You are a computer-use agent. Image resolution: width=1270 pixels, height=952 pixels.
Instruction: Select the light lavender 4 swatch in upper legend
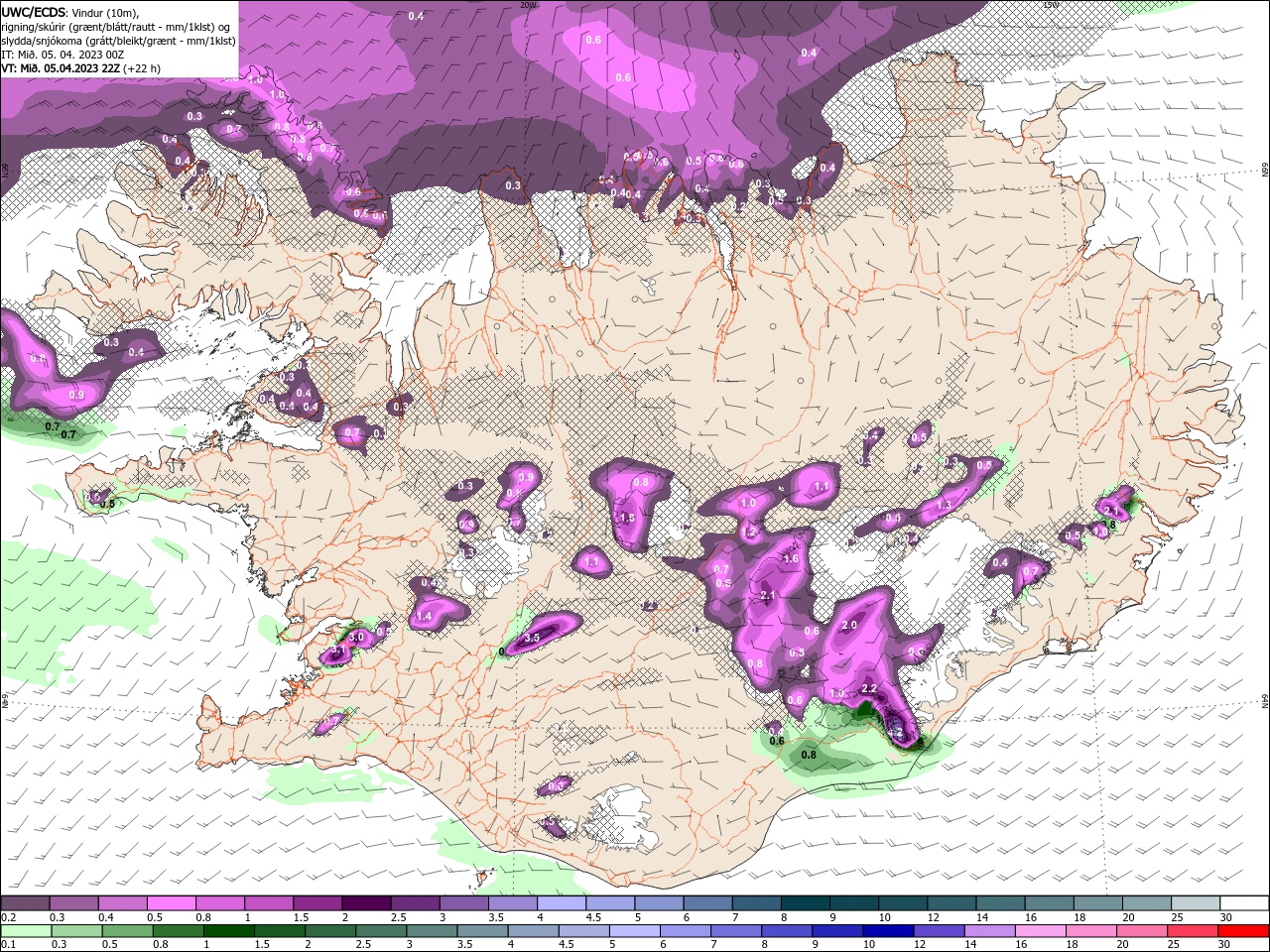561,903
